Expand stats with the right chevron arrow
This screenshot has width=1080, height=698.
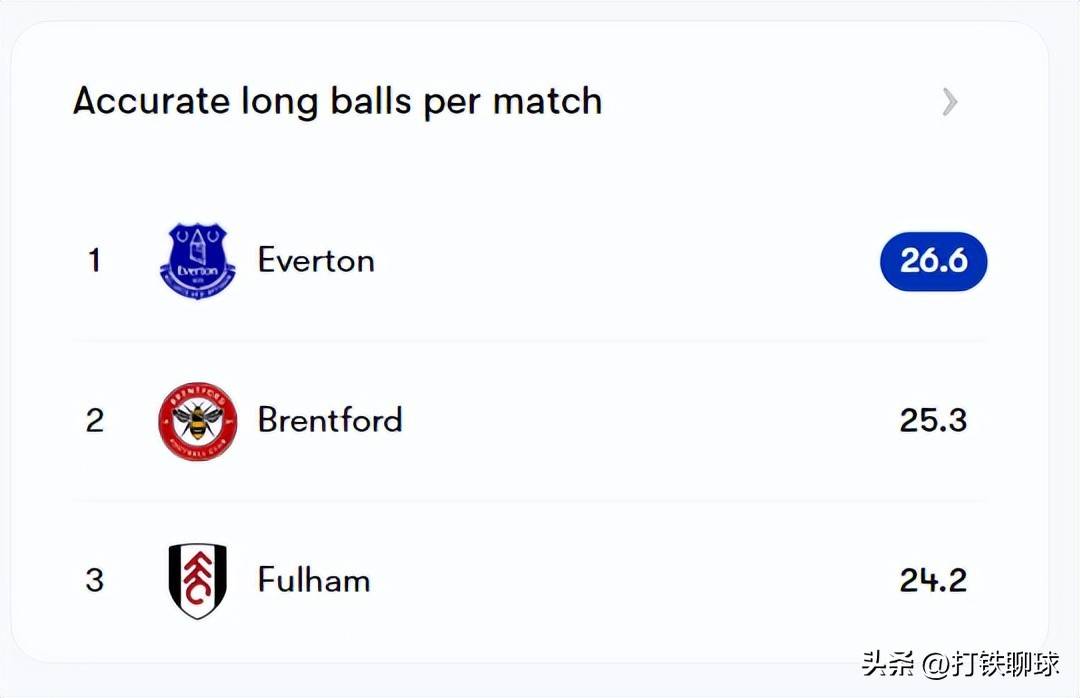pos(950,102)
